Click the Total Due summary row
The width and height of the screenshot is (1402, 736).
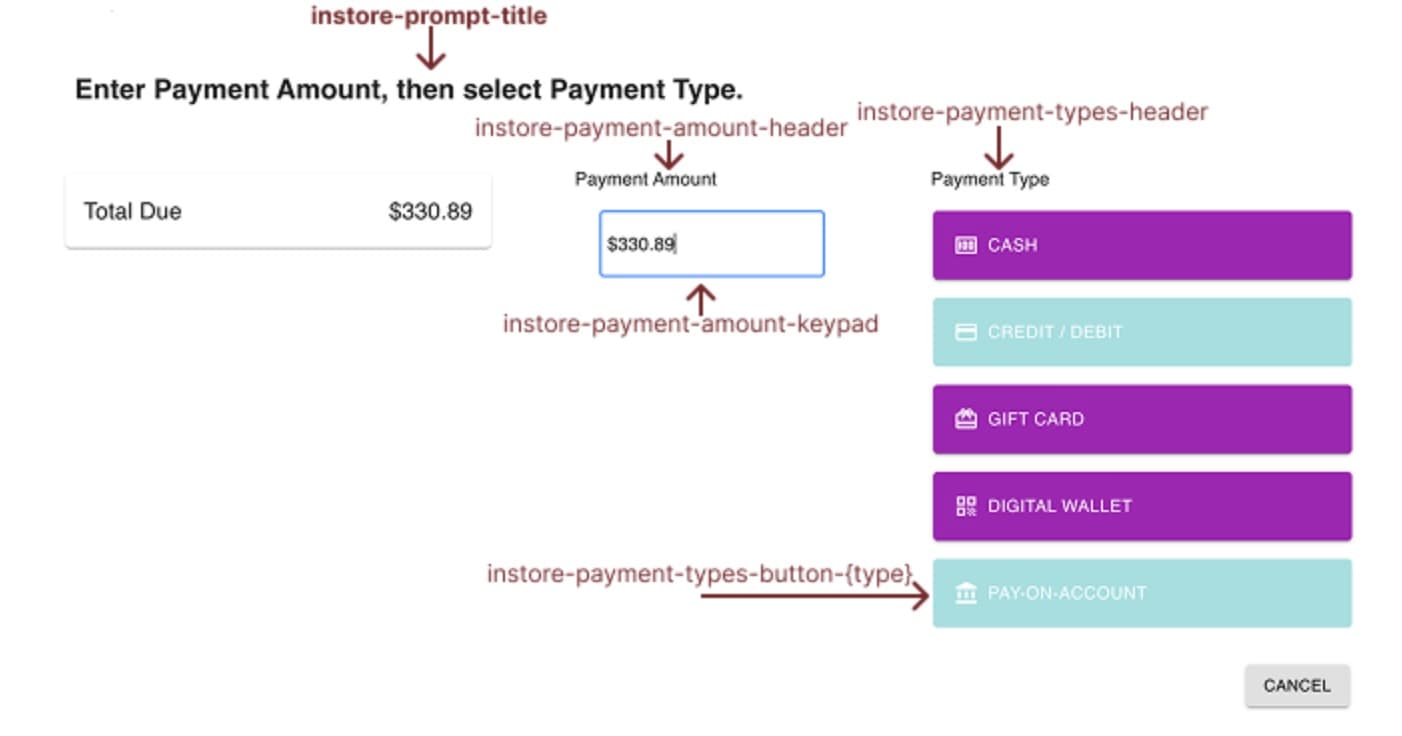[278, 211]
